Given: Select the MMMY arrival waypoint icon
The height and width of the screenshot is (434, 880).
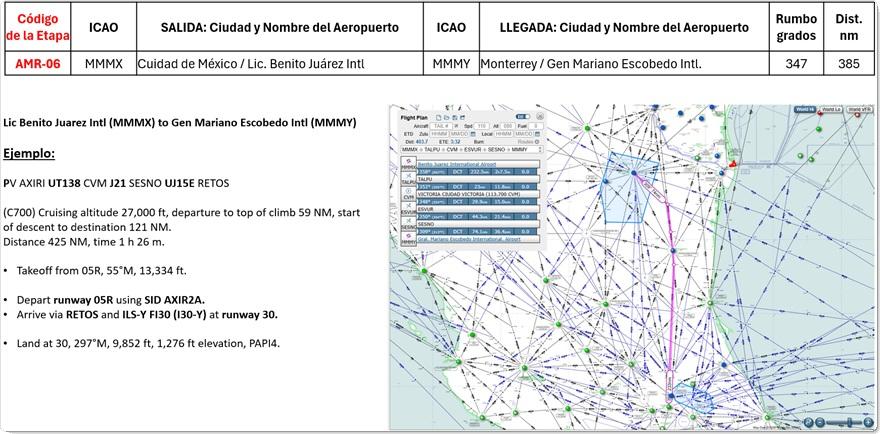Looking at the screenshot, I should [x=409, y=239].
